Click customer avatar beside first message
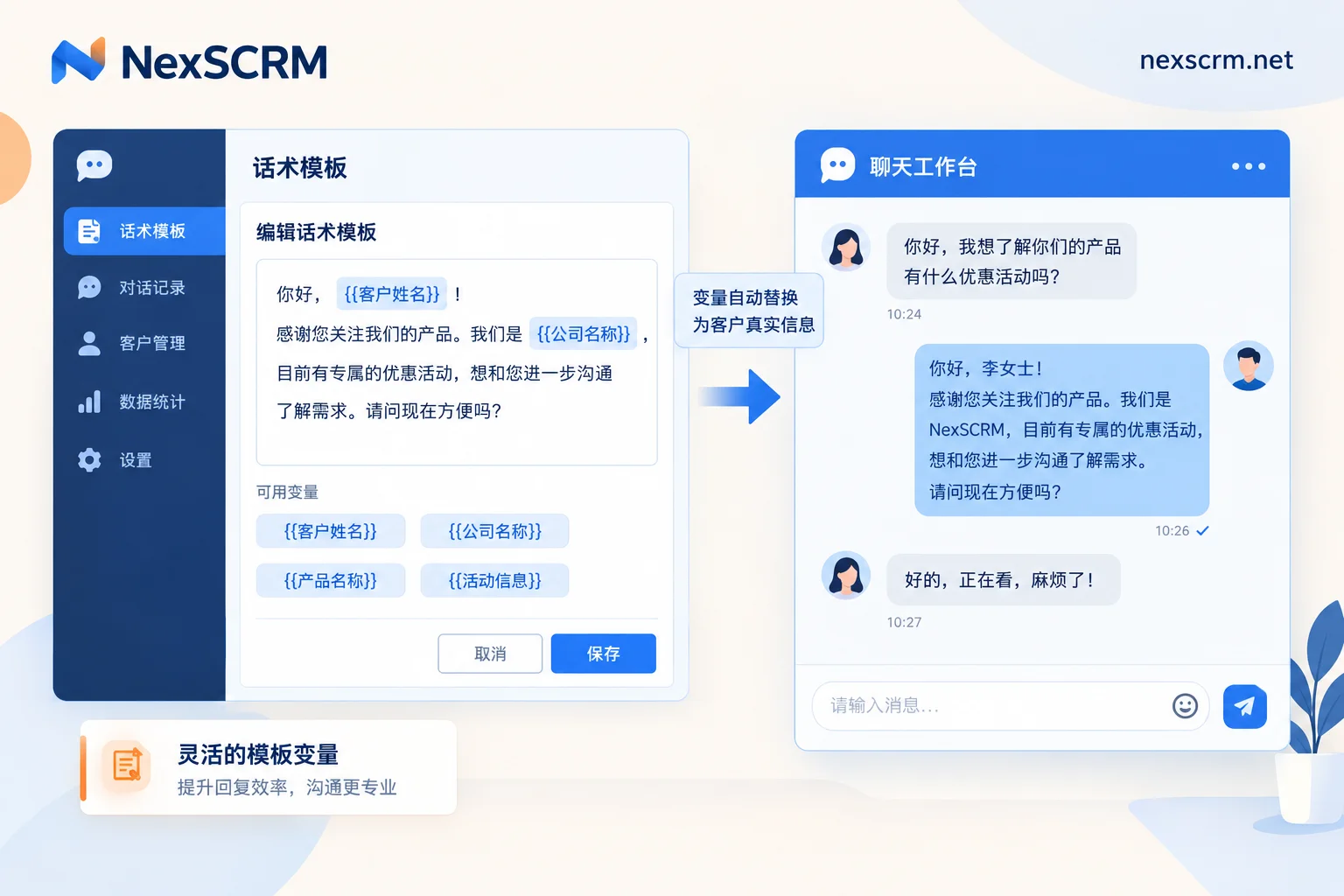Screen dimensions: 1344x896 point(846,248)
